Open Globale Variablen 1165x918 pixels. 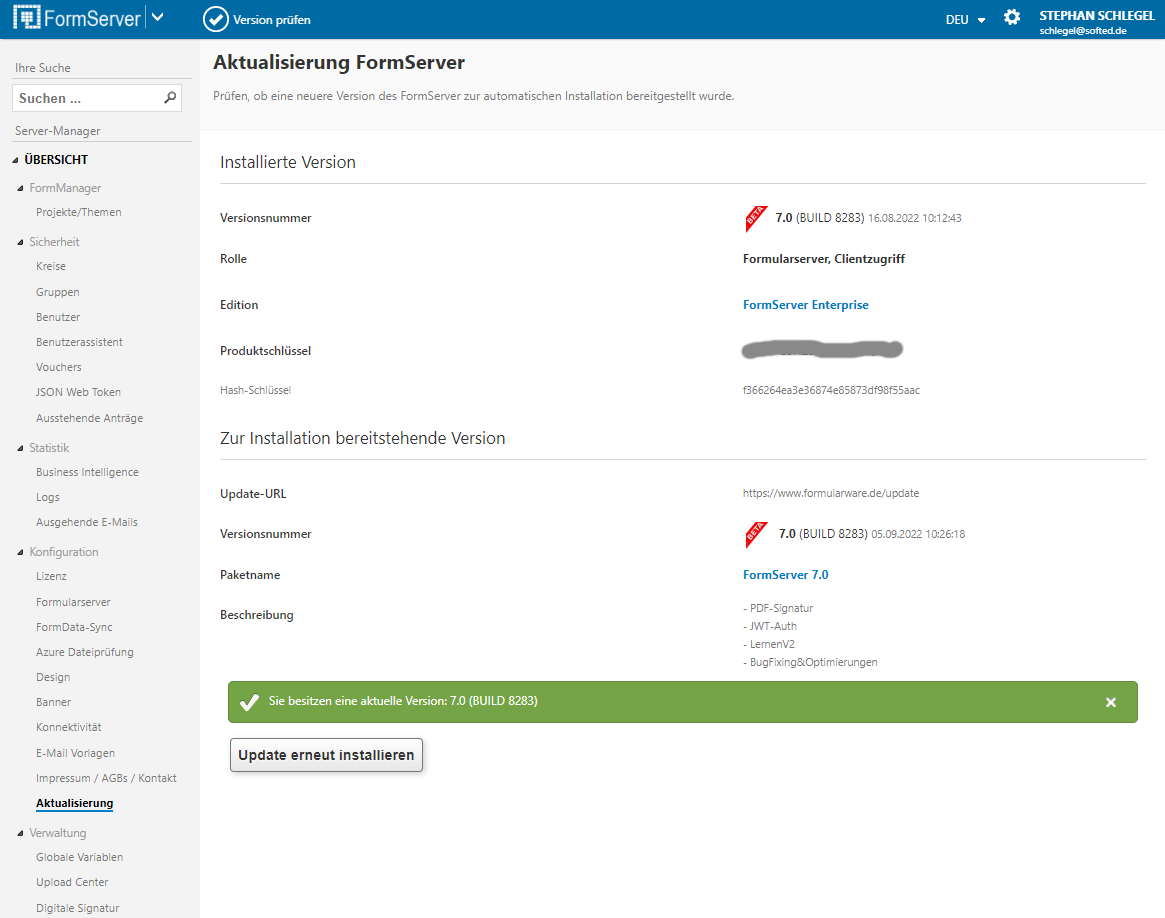[79, 857]
